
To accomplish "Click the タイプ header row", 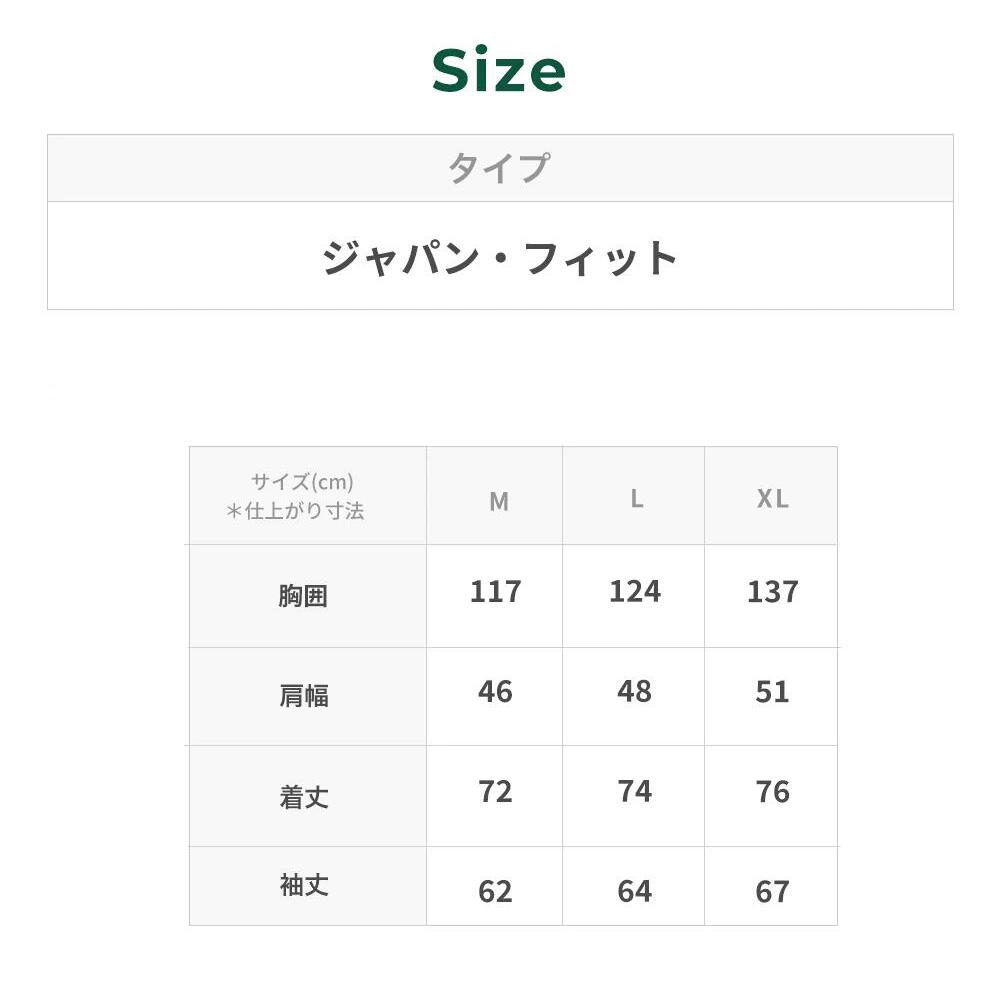I will (499, 168).
